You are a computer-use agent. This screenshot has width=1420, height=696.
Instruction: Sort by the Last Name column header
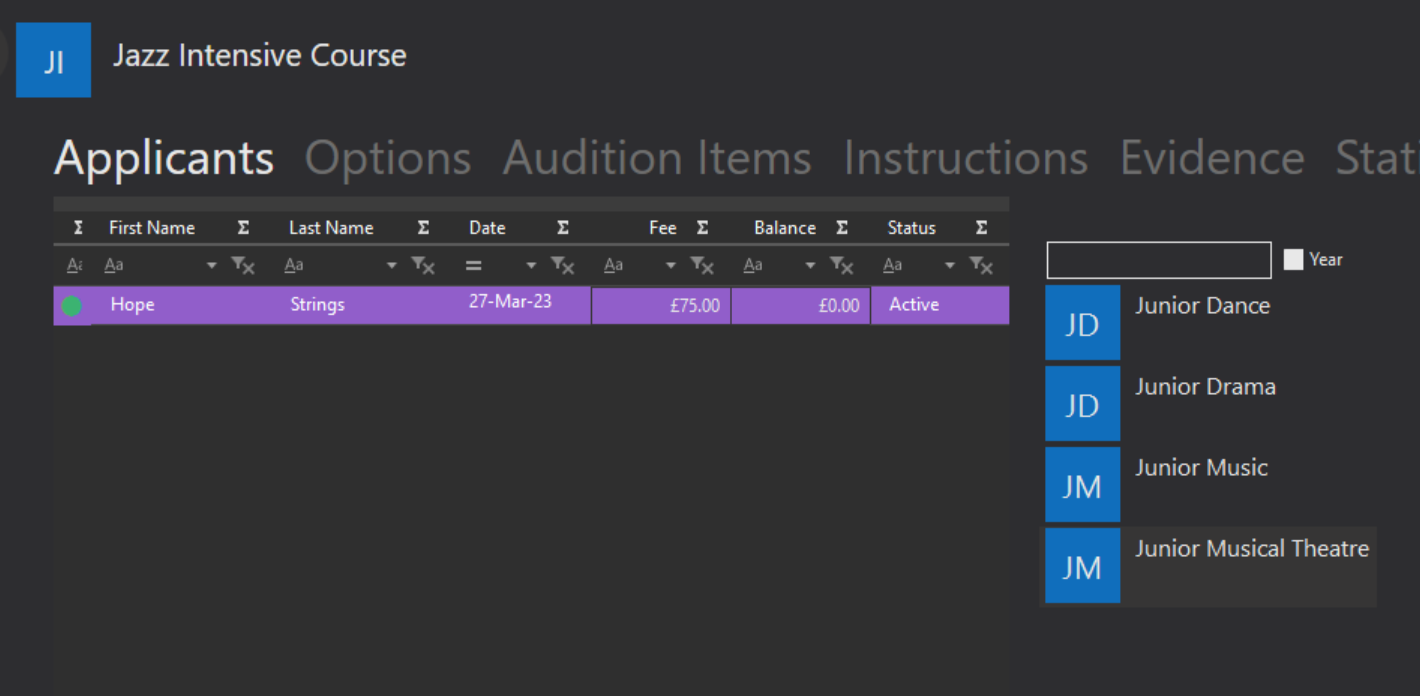(x=331, y=228)
